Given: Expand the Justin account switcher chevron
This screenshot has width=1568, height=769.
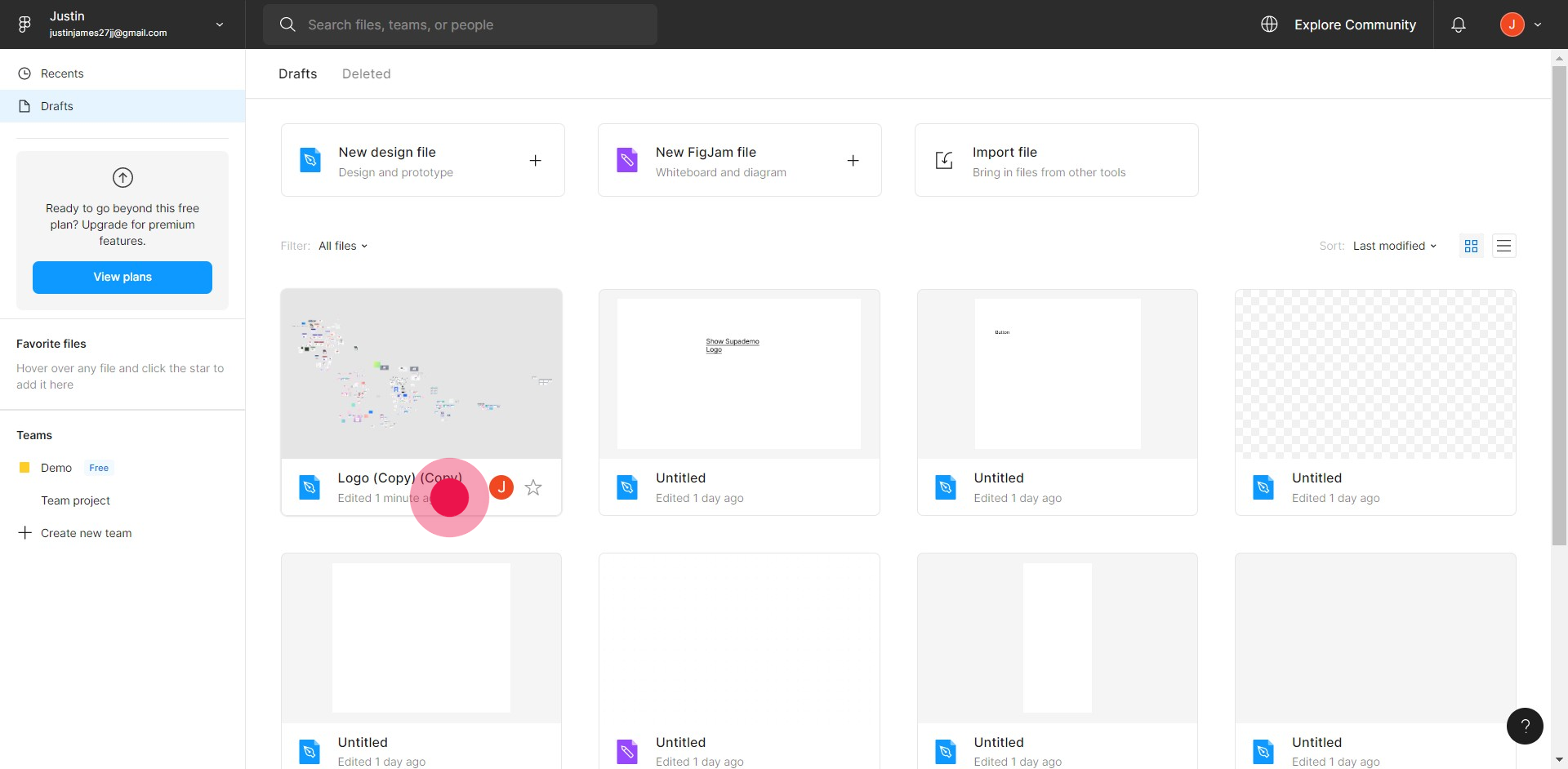Looking at the screenshot, I should click(x=220, y=24).
